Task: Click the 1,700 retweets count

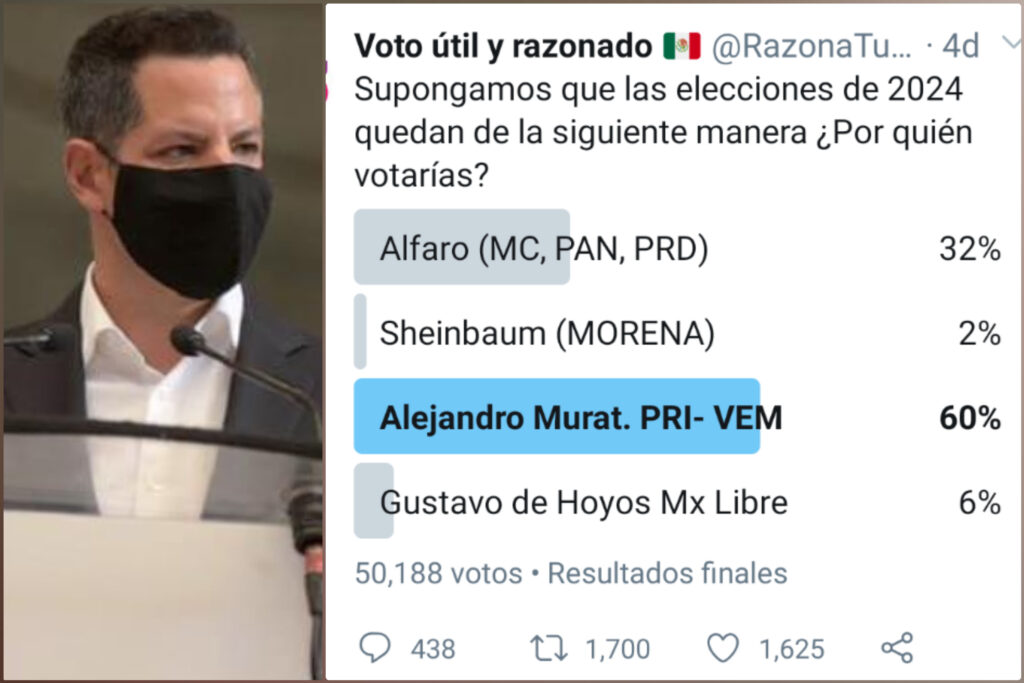Action: tap(617, 649)
